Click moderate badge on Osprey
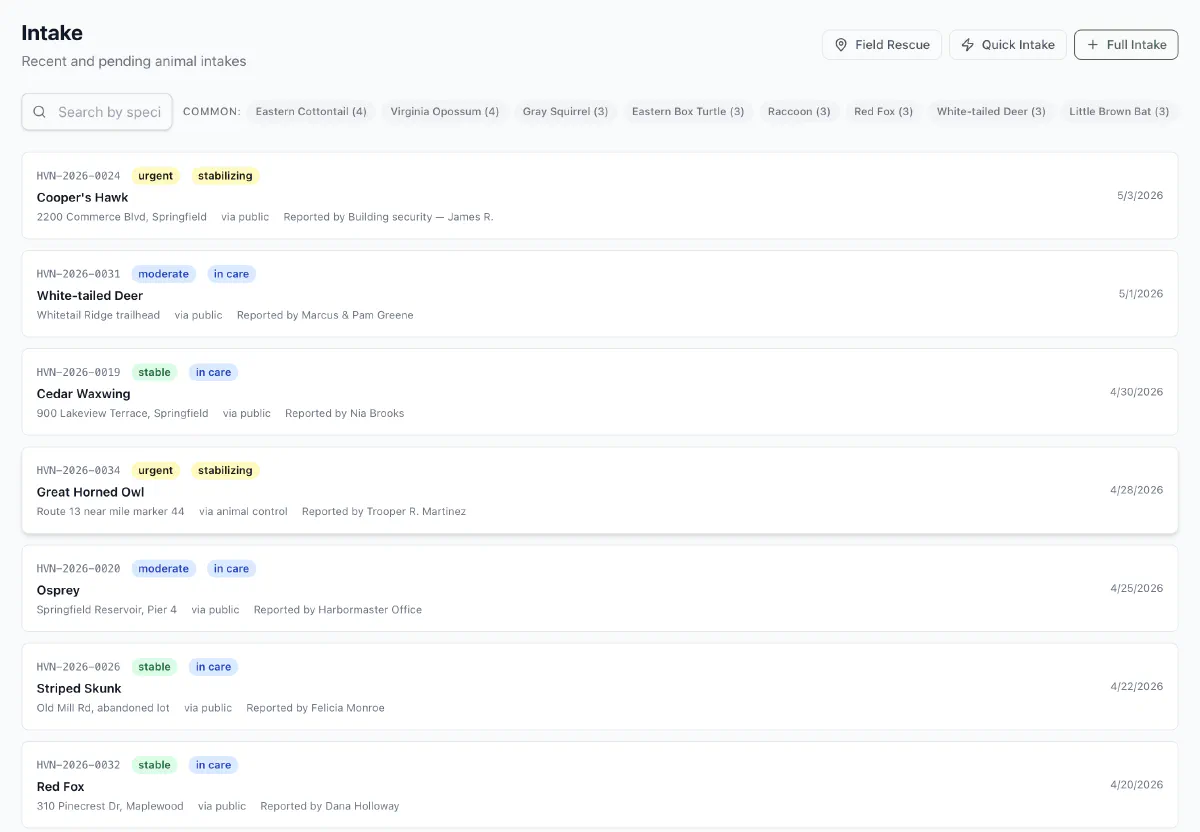 coord(164,568)
